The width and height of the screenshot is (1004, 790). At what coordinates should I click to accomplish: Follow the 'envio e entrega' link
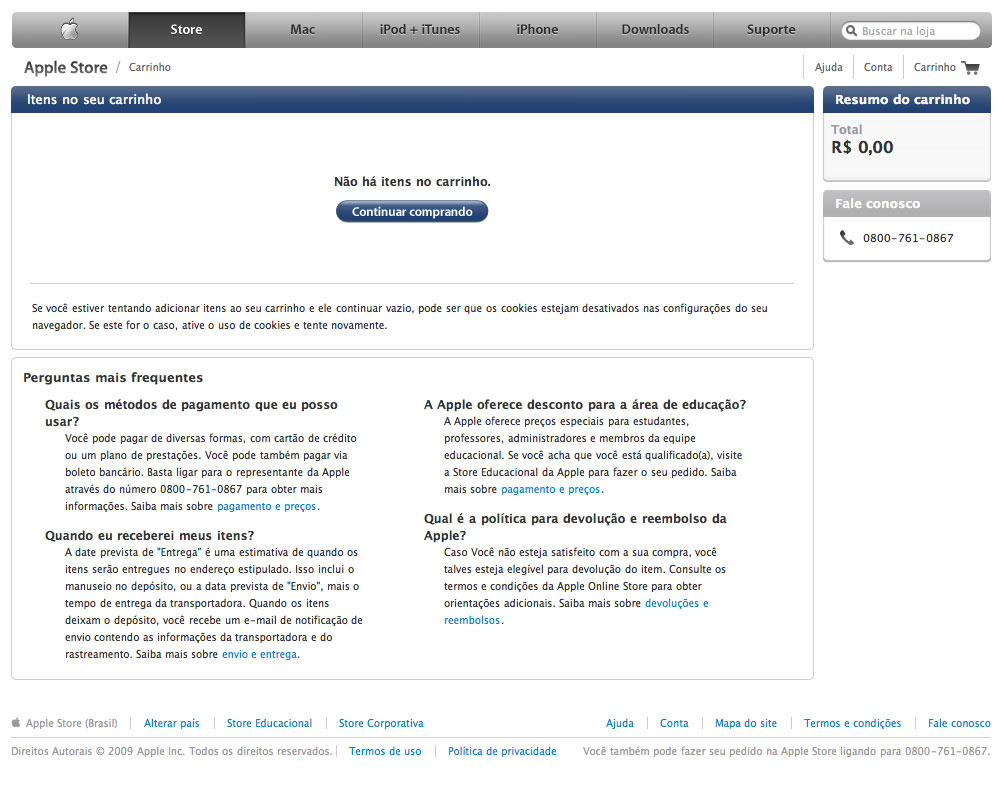pos(259,654)
